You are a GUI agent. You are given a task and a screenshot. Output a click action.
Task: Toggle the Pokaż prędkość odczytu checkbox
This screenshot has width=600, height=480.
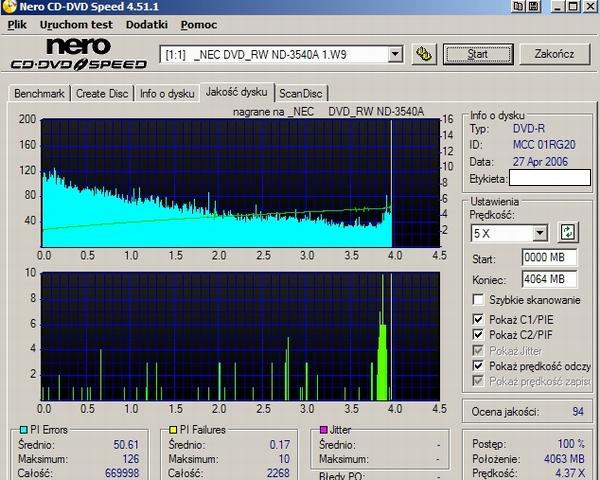[478, 366]
